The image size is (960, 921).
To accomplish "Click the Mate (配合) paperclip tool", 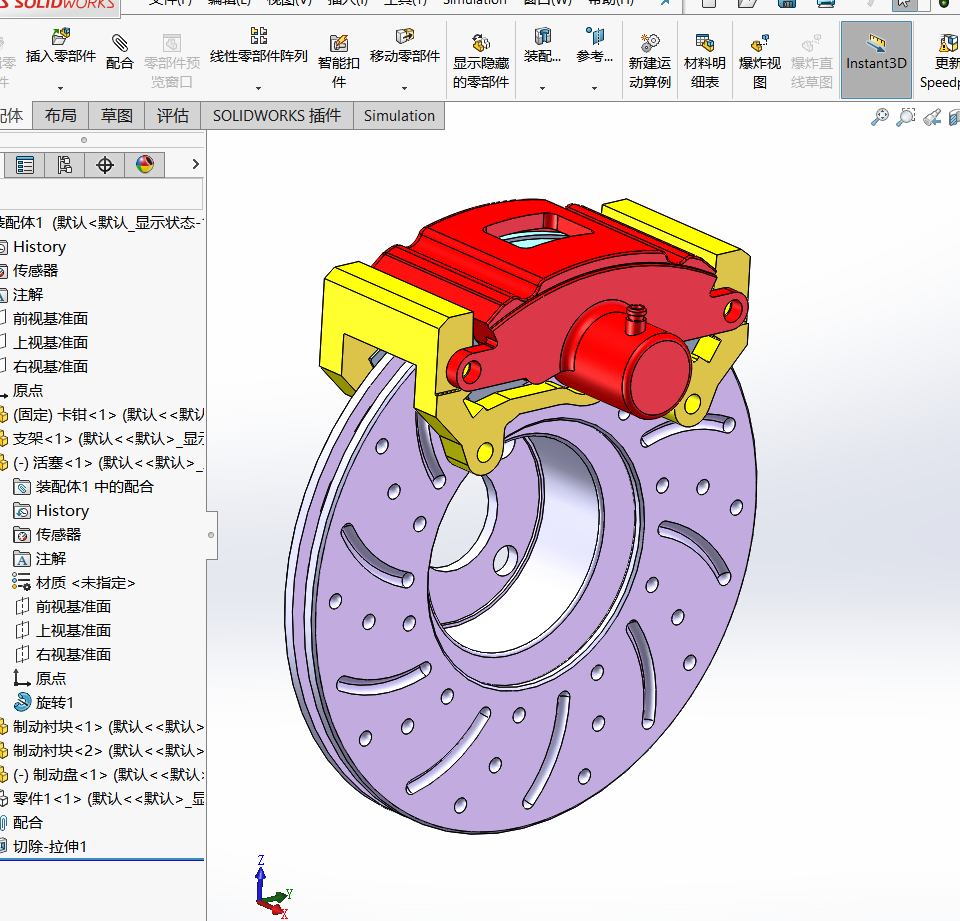I will 119,52.
